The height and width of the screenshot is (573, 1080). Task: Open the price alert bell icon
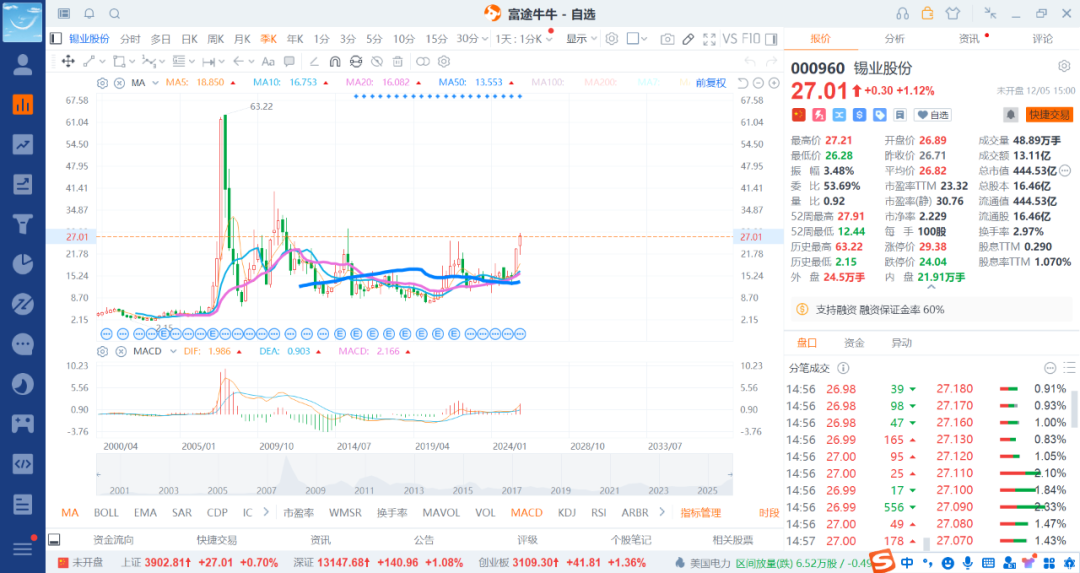[1011, 115]
